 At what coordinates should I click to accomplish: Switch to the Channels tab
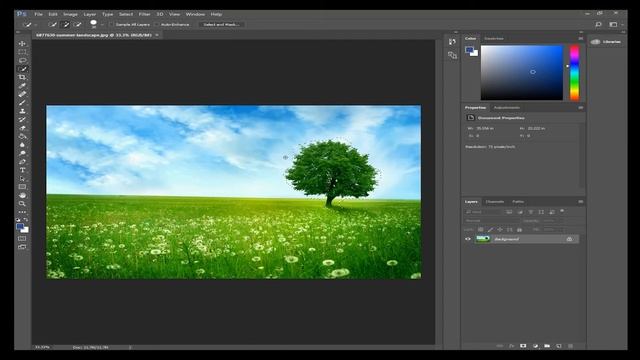pos(495,202)
